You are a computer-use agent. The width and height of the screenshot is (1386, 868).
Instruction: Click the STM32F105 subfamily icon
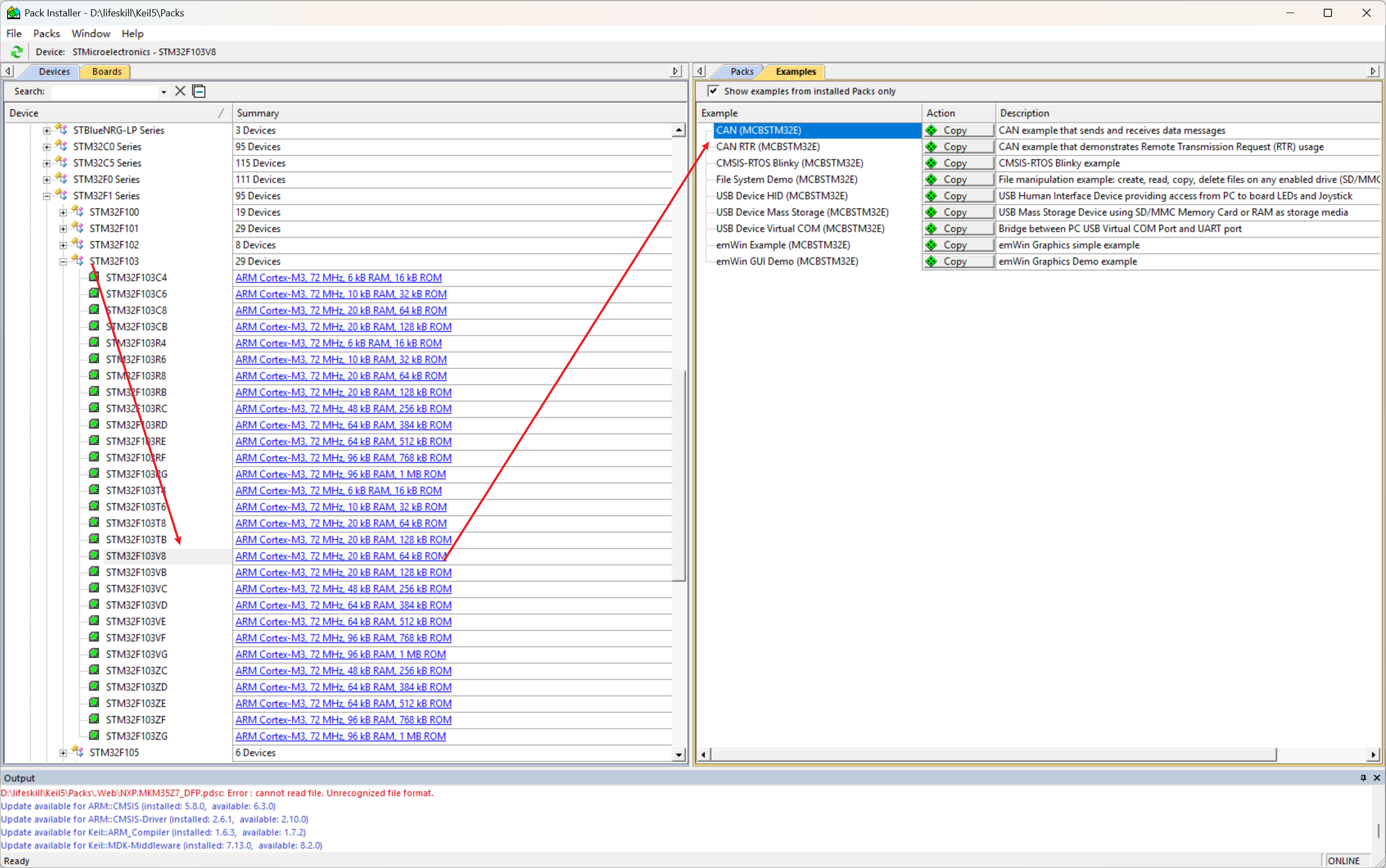pos(78,752)
